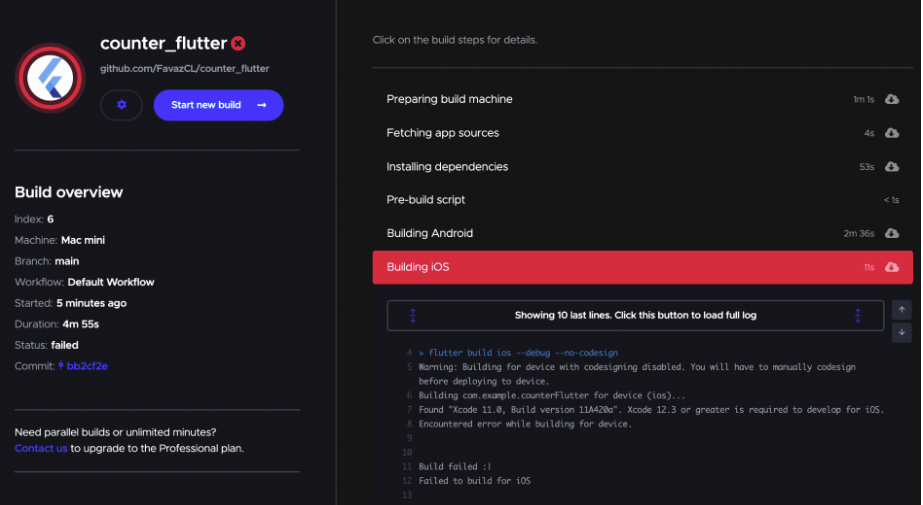Expand the Preparing build machine step
The width and height of the screenshot is (923, 505).
pos(642,99)
